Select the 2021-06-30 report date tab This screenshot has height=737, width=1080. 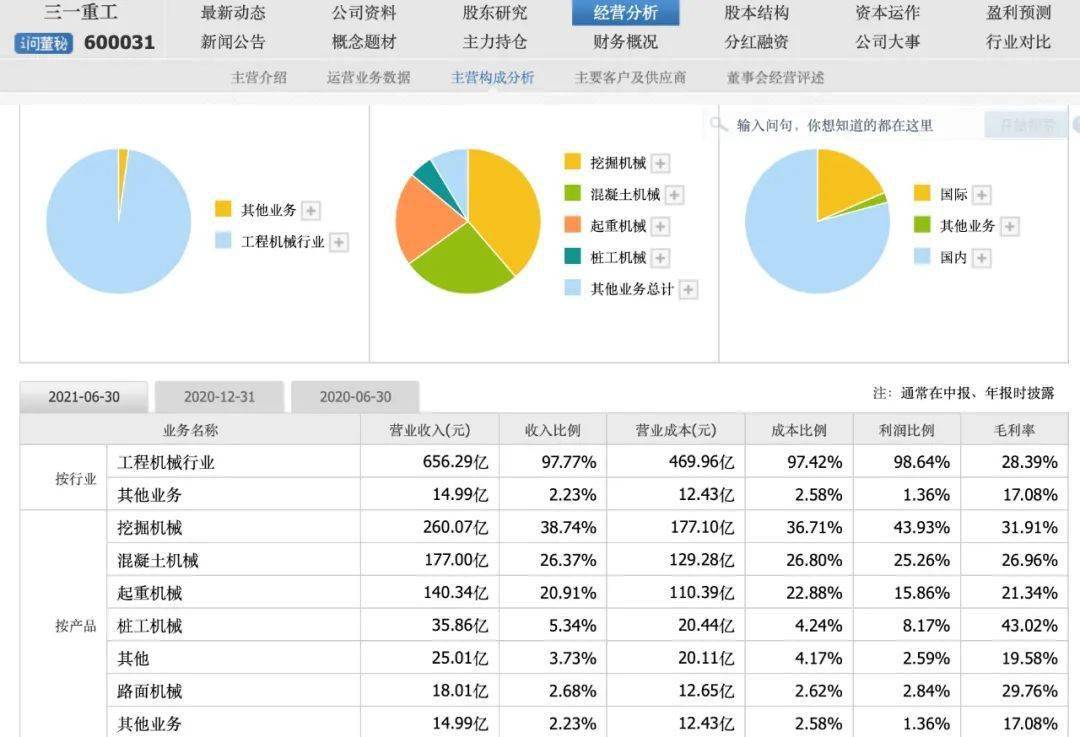coord(84,397)
